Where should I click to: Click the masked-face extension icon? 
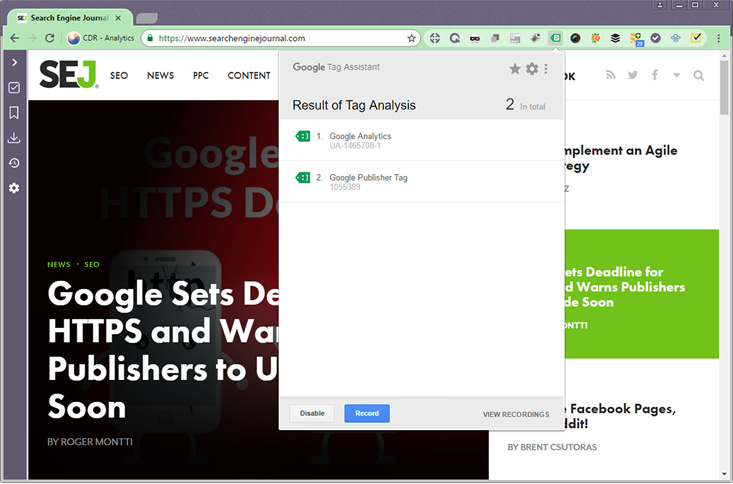[x=475, y=38]
